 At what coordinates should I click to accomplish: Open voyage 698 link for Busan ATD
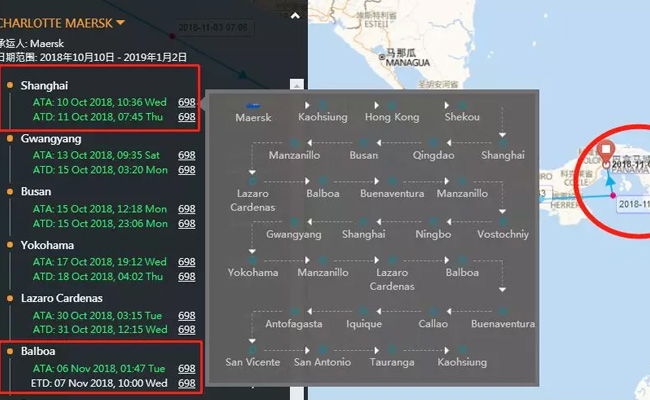click(x=187, y=223)
